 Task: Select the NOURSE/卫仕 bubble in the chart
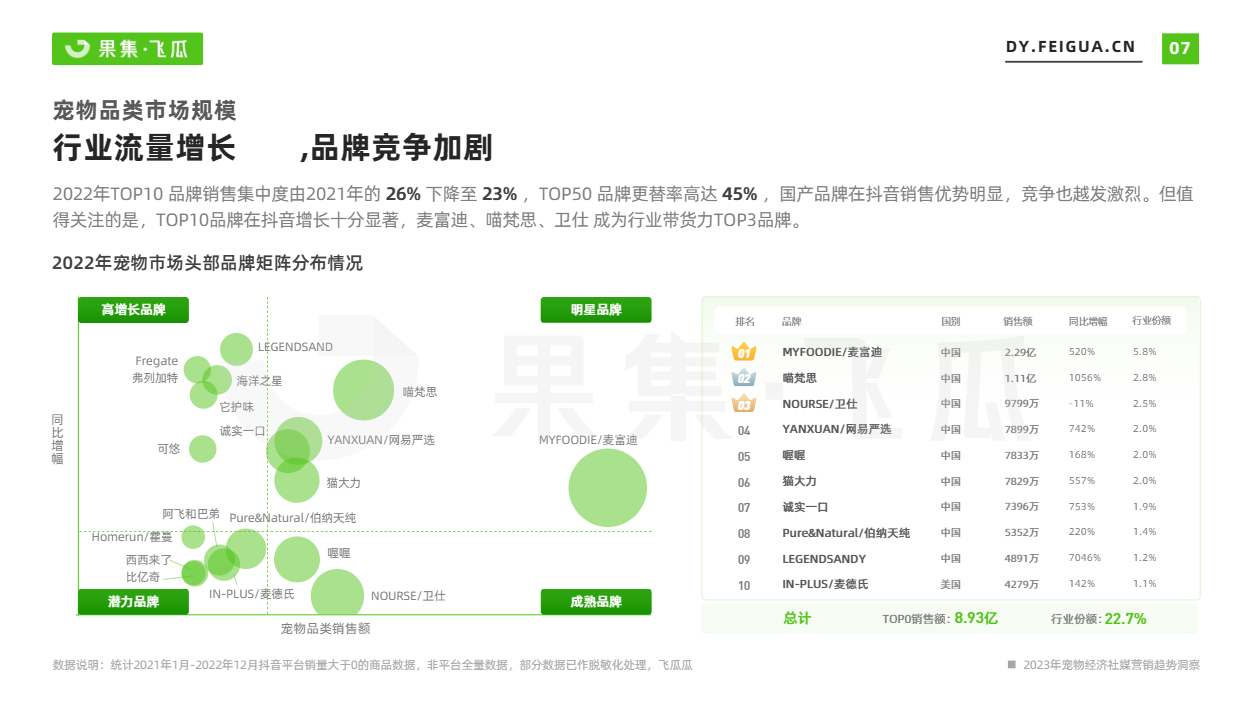tap(337, 595)
